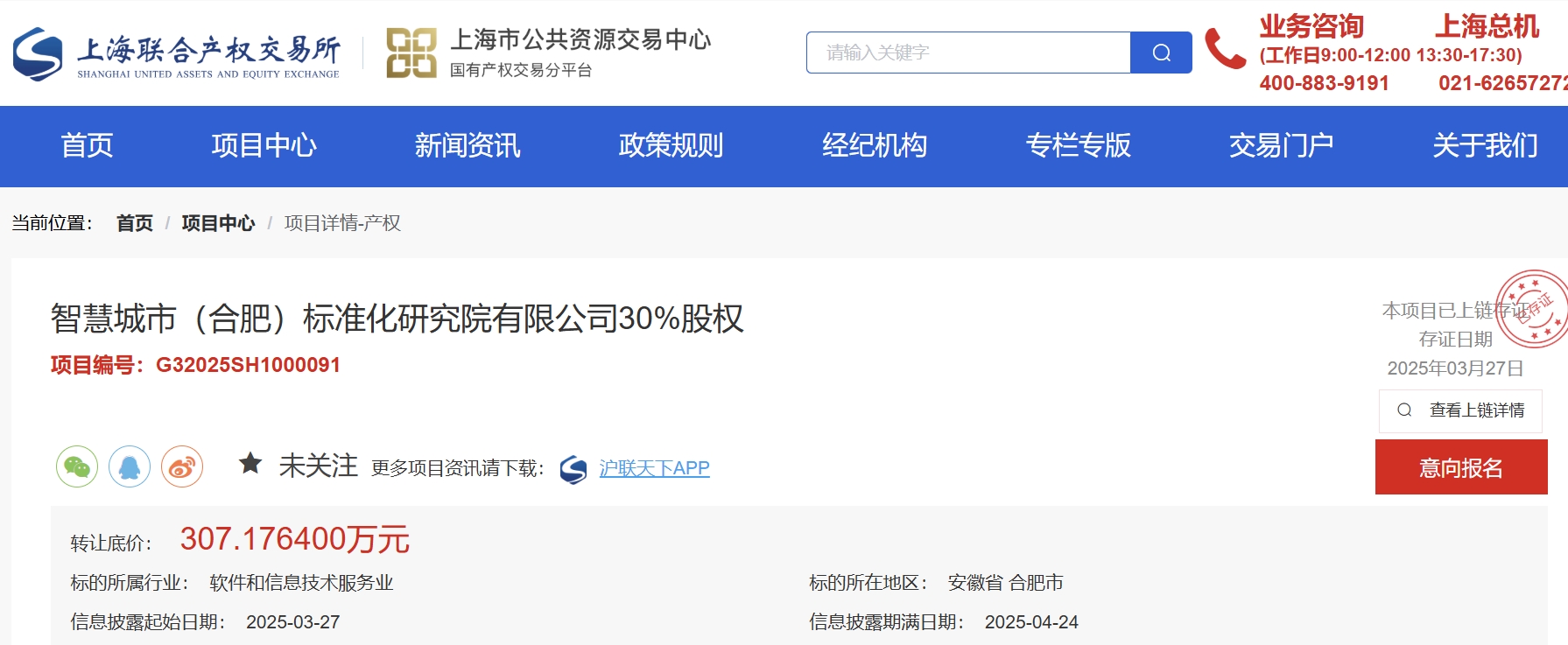Click the 国有产权交易分平台 subtitle
Image resolution: width=1568 pixels, height=645 pixels.
pos(521,70)
